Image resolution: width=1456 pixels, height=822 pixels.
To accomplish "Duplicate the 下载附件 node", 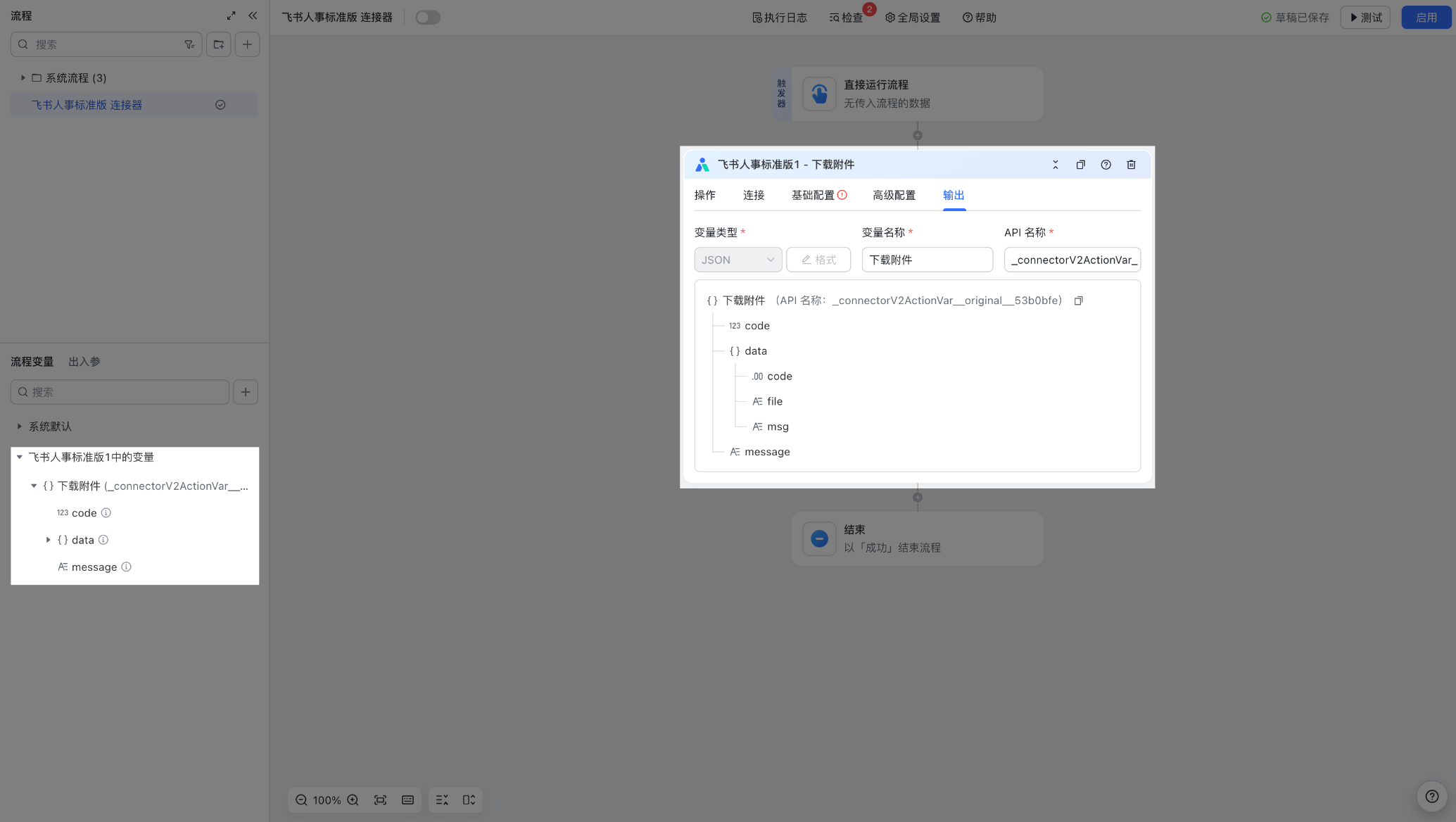I will point(1081,165).
